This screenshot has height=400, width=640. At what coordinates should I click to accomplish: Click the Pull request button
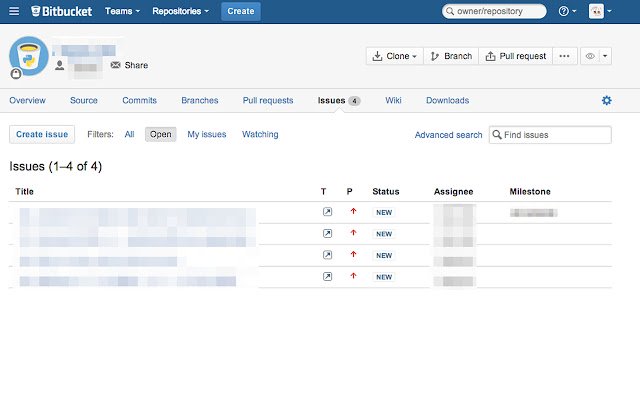tap(516, 56)
